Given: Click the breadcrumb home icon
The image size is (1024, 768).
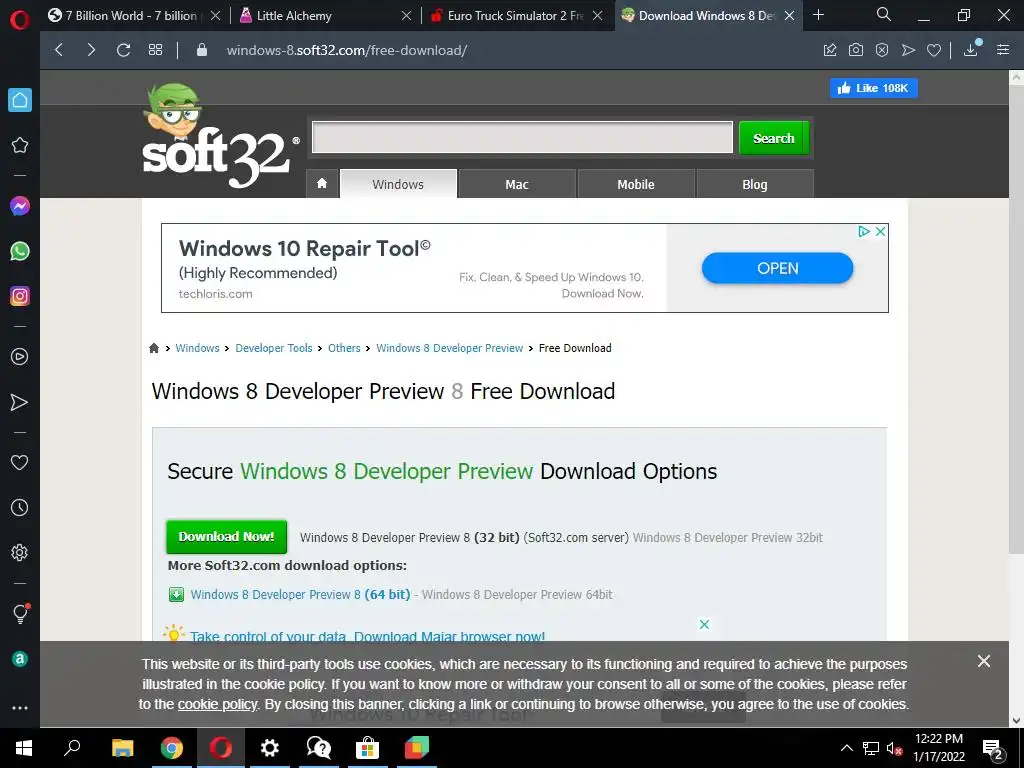Looking at the screenshot, I should (x=154, y=348).
